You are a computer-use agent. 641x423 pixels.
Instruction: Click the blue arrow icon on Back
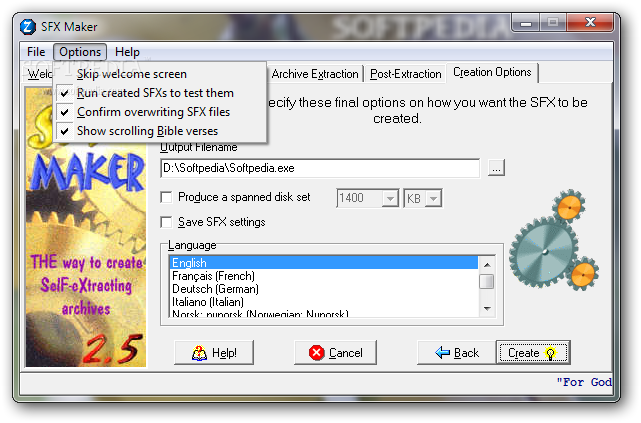[x=442, y=352]
